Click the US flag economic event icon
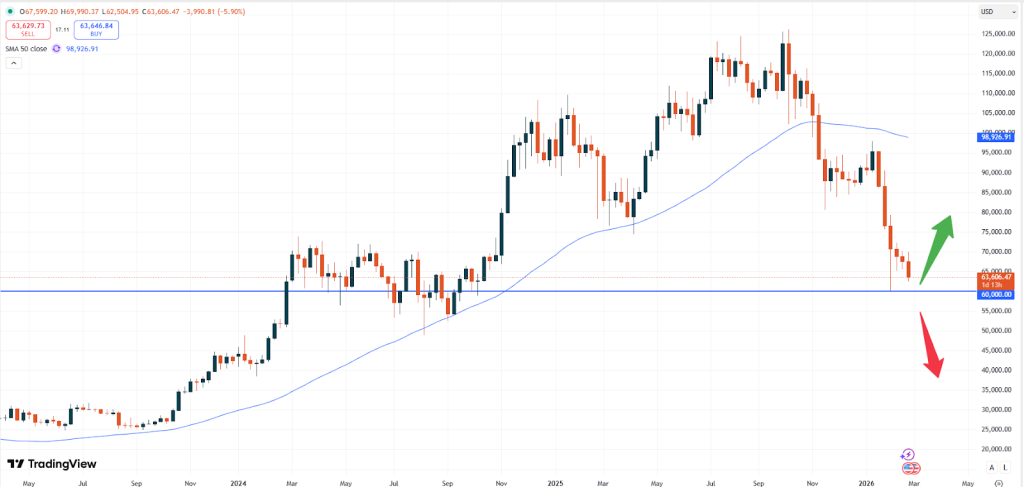This screenshot has width=1024, height=487. pyautogui.click(x=911, y=467)
